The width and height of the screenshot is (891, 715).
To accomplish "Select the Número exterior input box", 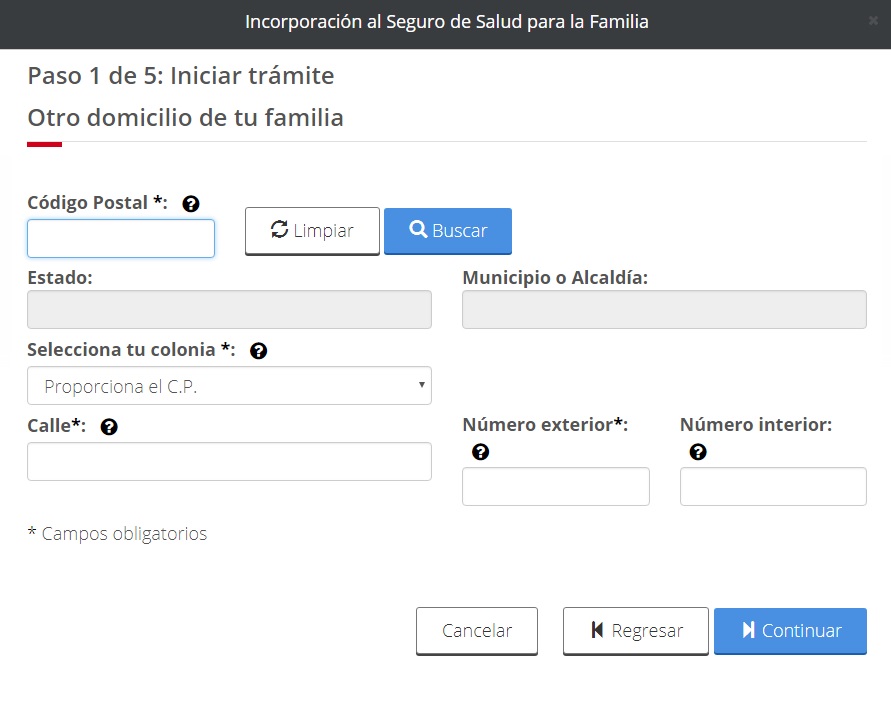I will point(555,487).
